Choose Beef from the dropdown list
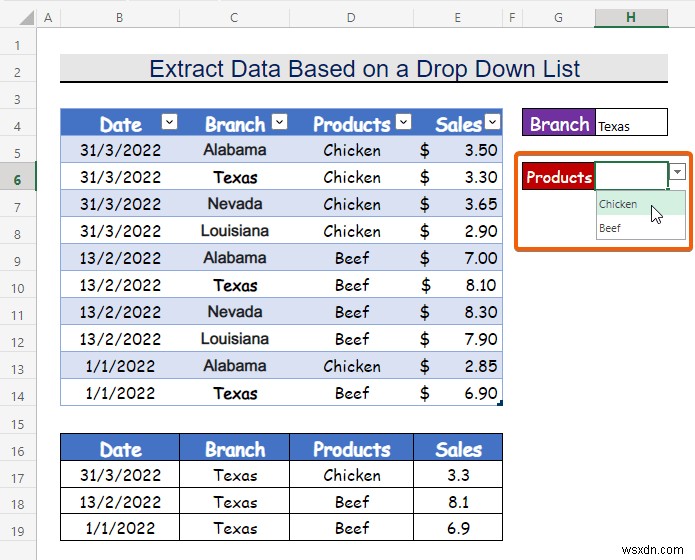 tap(640, 228)
